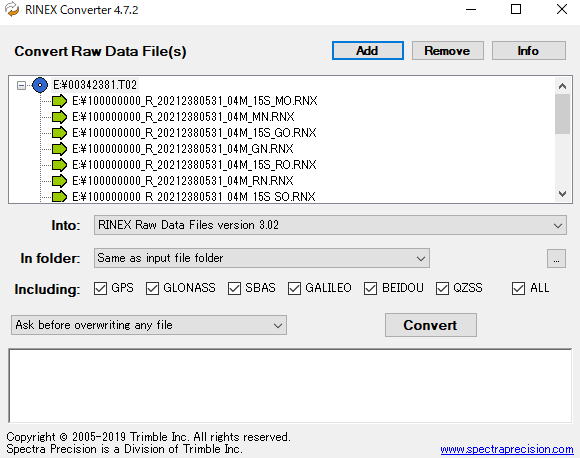Click the file list scrollbar down arrow
580x458 pixels.
pyautogui.click(x=562, y=194)
